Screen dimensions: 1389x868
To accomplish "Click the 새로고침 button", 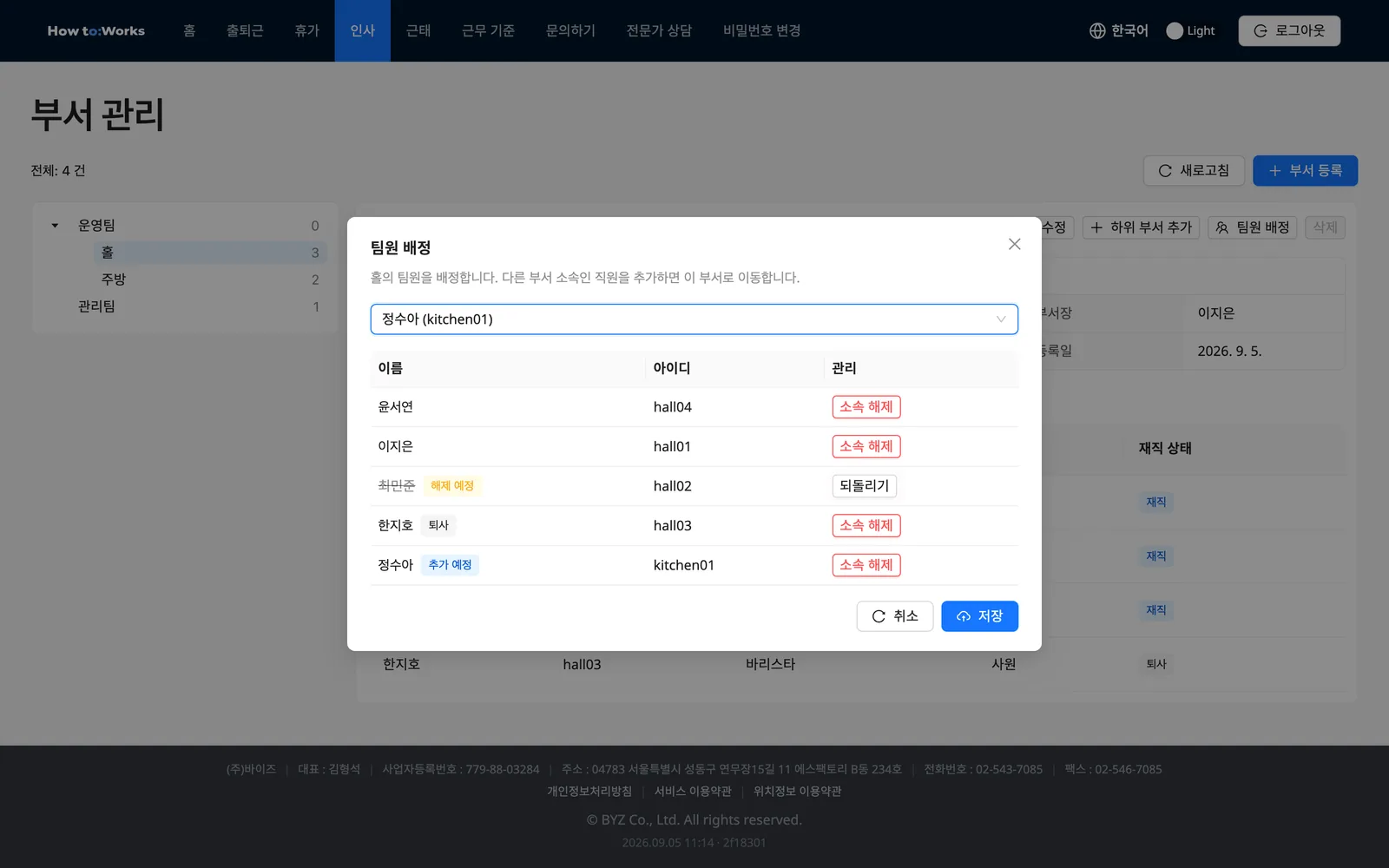I will [x=1194, y=171].
